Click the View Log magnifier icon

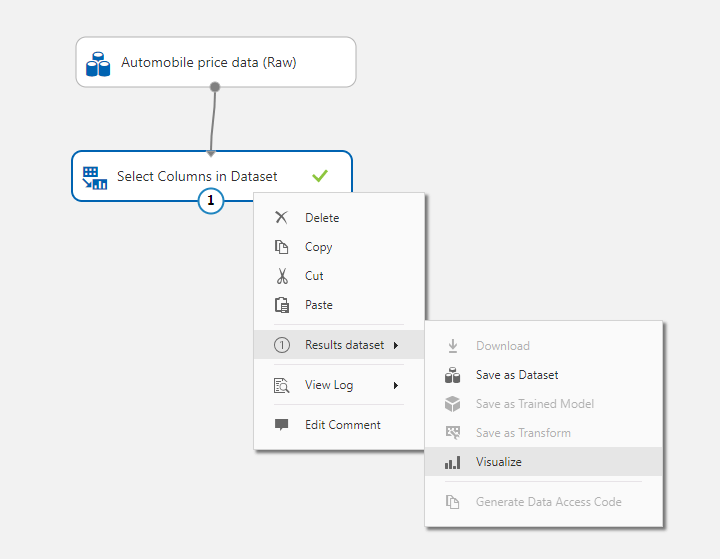(281, 385)
